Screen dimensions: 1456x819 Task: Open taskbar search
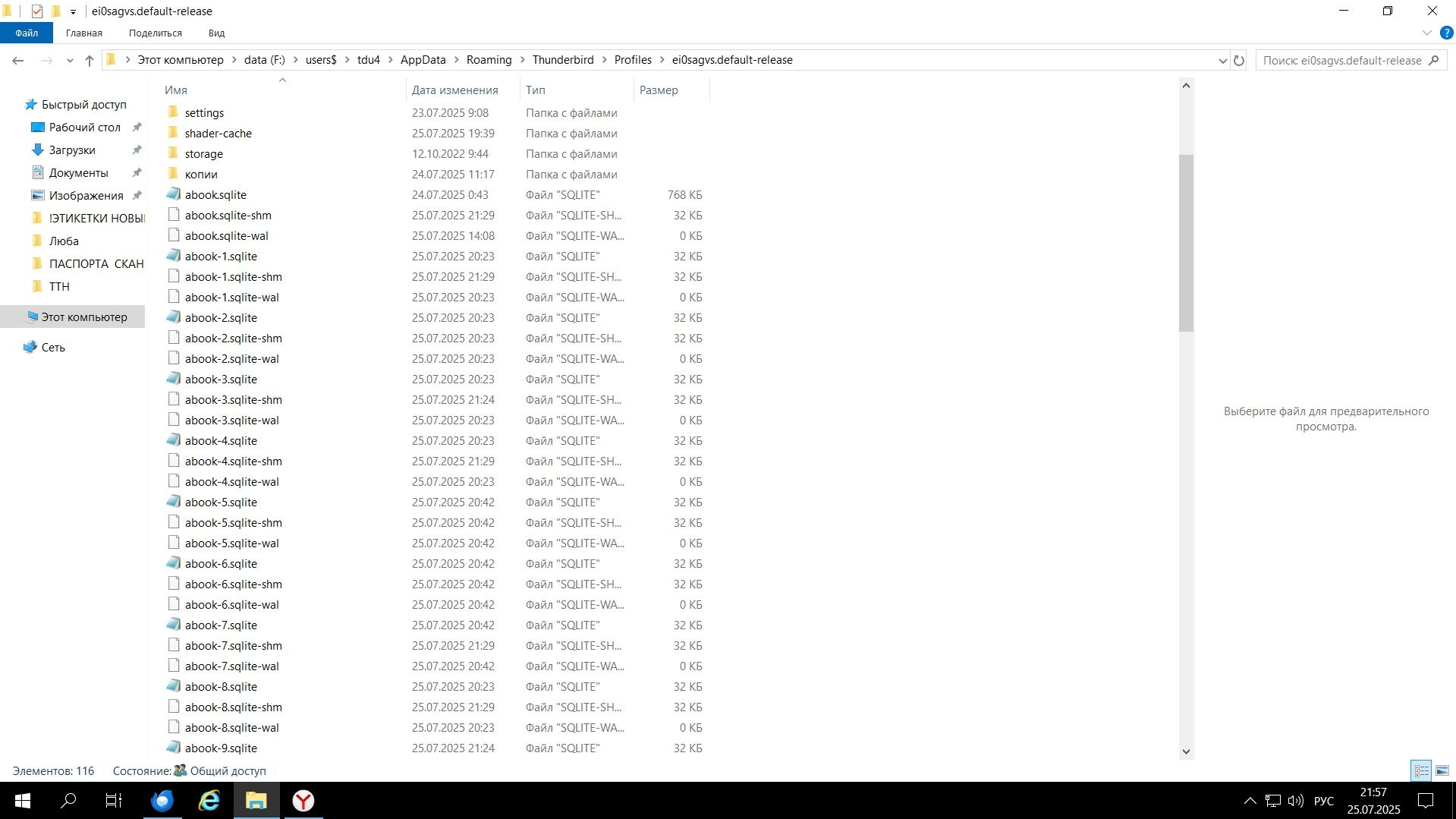point(68,801)
